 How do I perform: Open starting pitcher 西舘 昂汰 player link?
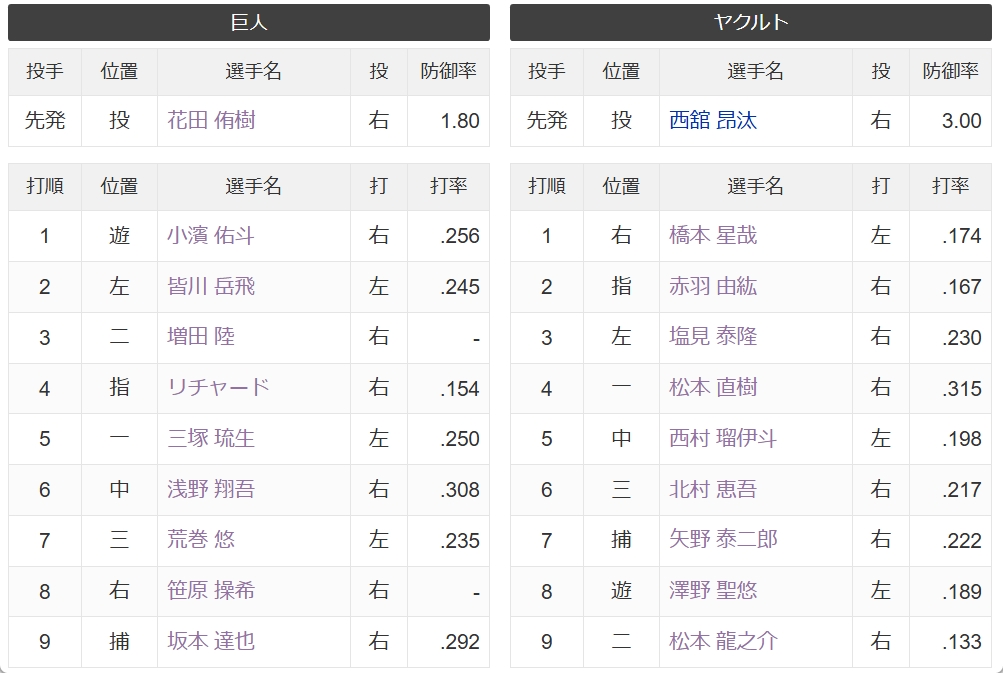713,120
